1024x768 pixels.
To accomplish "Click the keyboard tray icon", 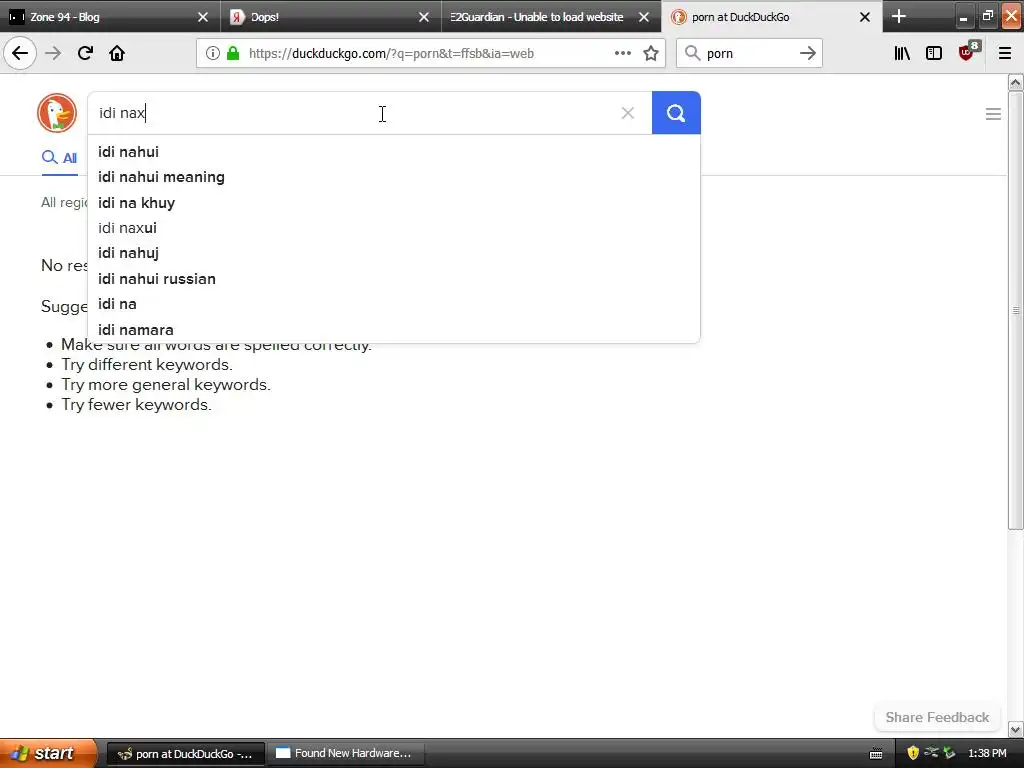I will pyautogui.click(x=876, y=754).
